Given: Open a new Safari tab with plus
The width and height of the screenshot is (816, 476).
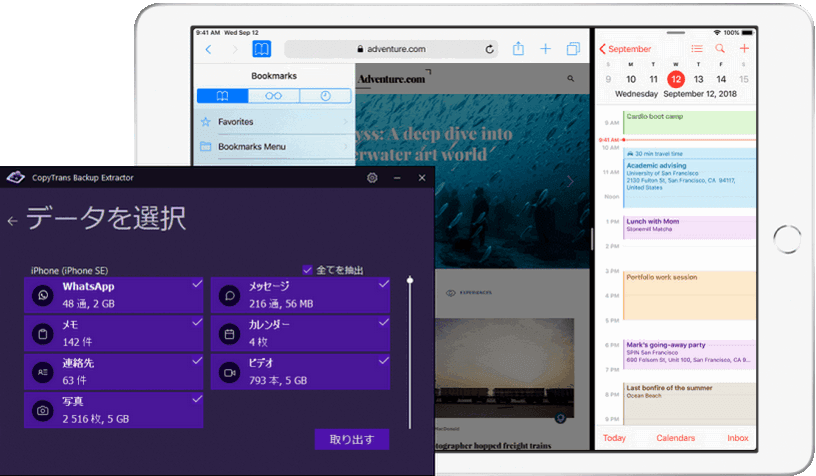Looking at the screenshot, I should pos(545,49).
